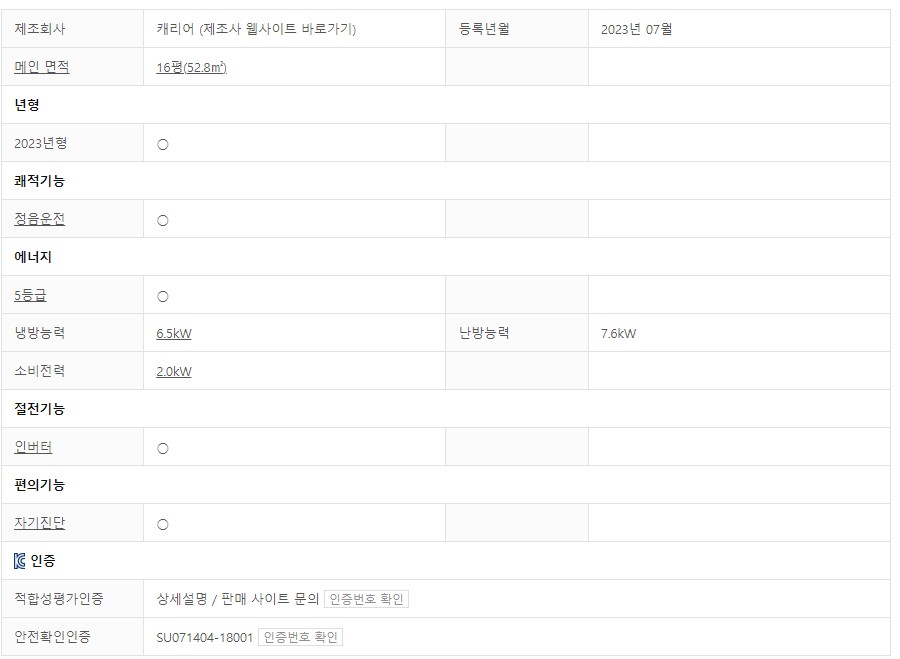Click the circle mark beside 자기진단

point(163,525)
